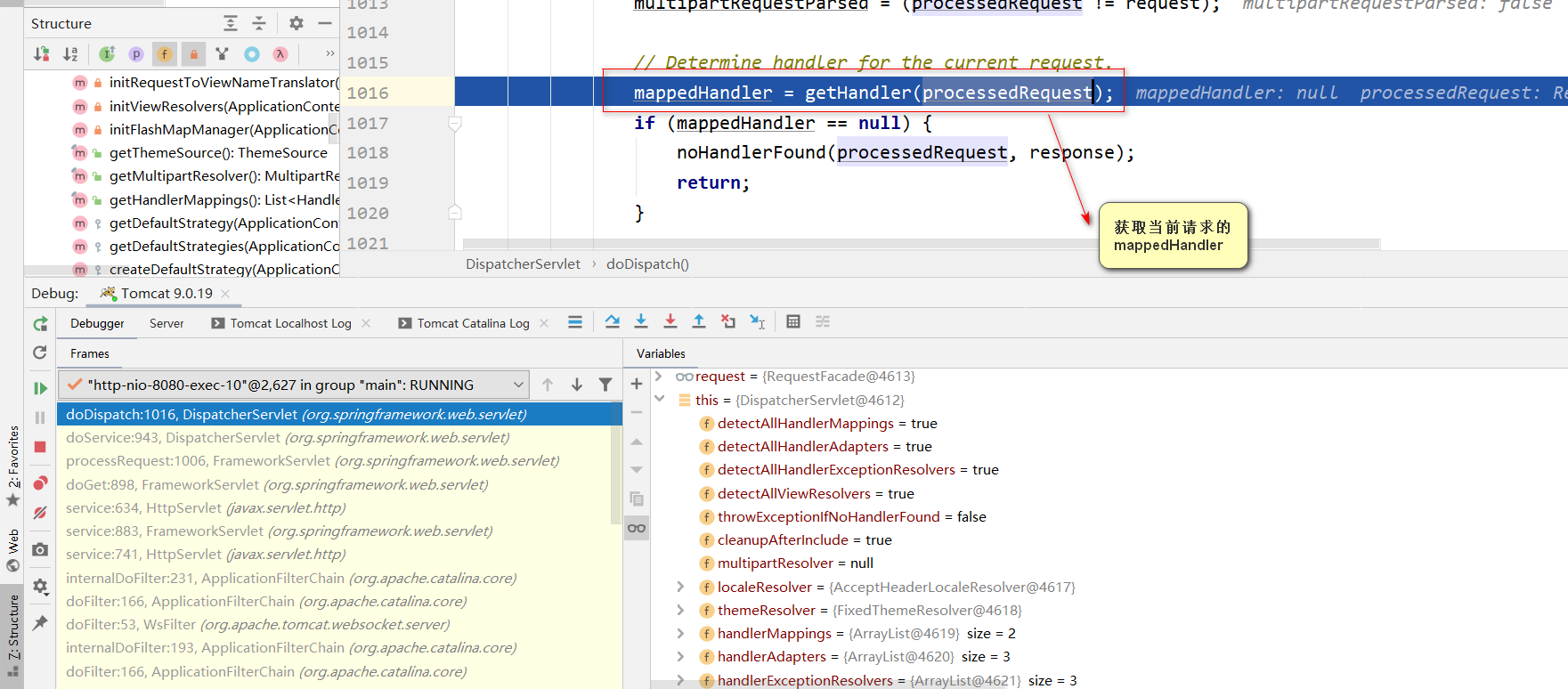Image resolution: width=1568 pixels, height=689 pixels.
Task: Open View Breakpoints double red circles
Action: click(40, 482)
